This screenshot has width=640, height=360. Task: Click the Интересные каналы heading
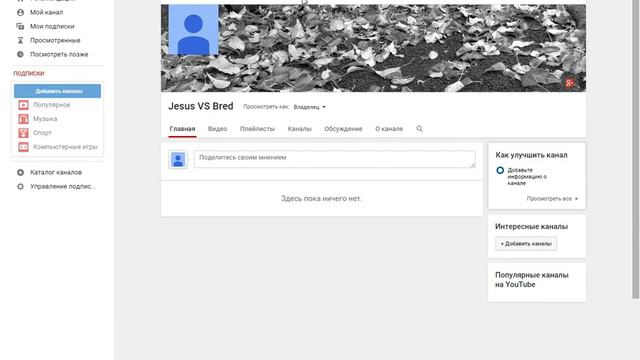pos(531,227)
